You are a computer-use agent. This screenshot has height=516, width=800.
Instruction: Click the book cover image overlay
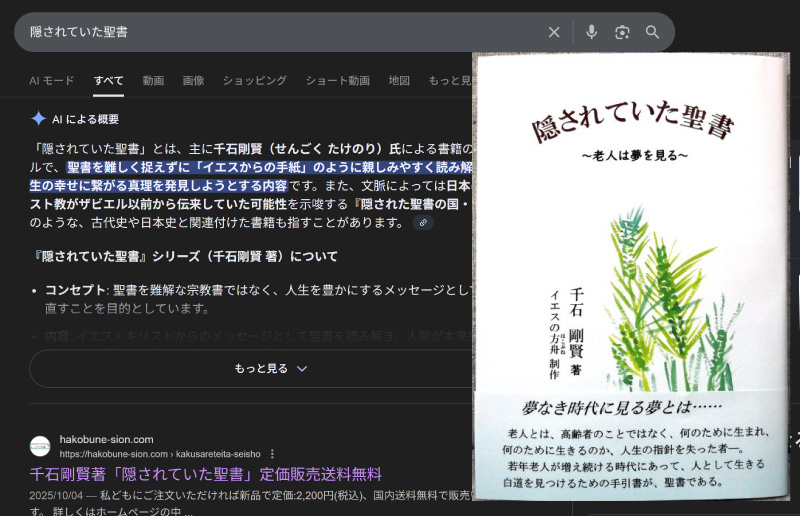click(631, 276)
